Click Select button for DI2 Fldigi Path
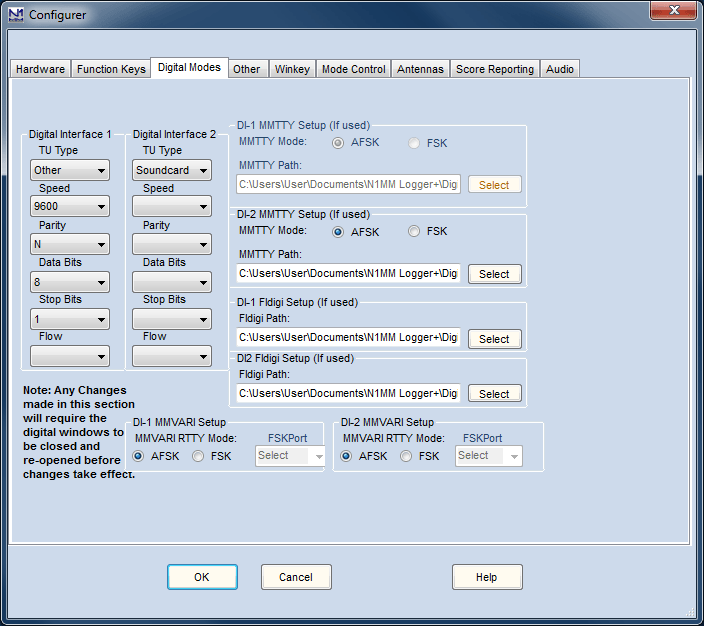Viewport: 704px width, 626px height. click(x=494, y=393)
